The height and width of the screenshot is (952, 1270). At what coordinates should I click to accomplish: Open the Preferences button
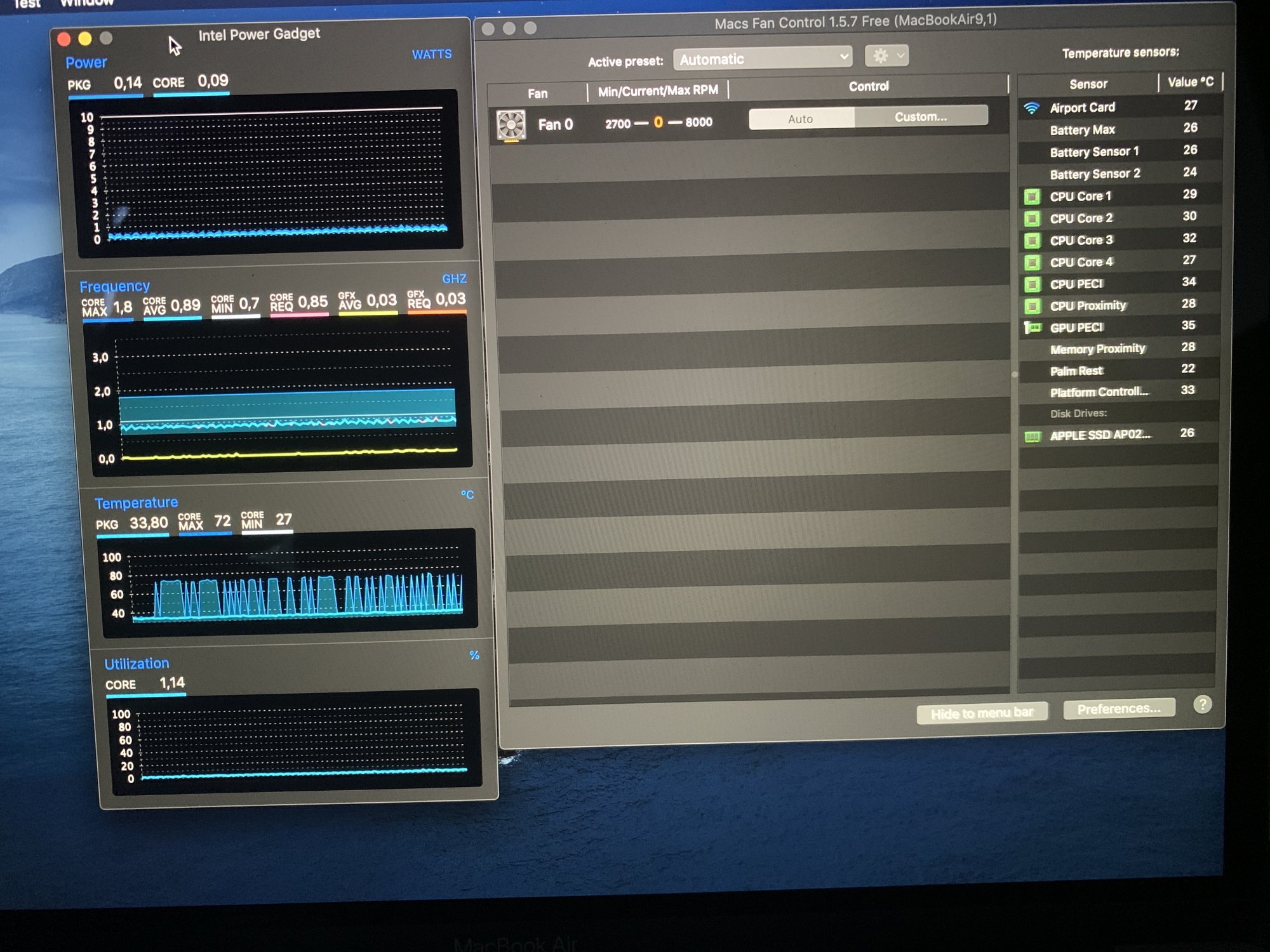click(x=1119, y=708)
